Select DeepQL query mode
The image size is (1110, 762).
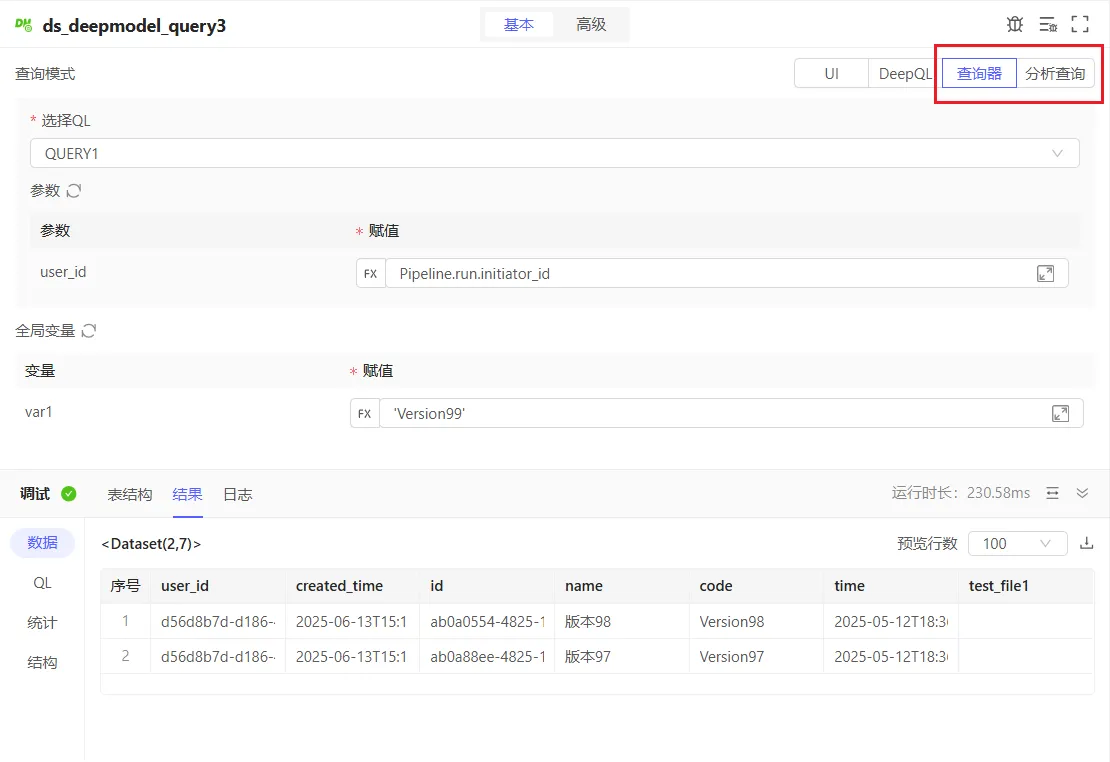(x=903, y=74)
